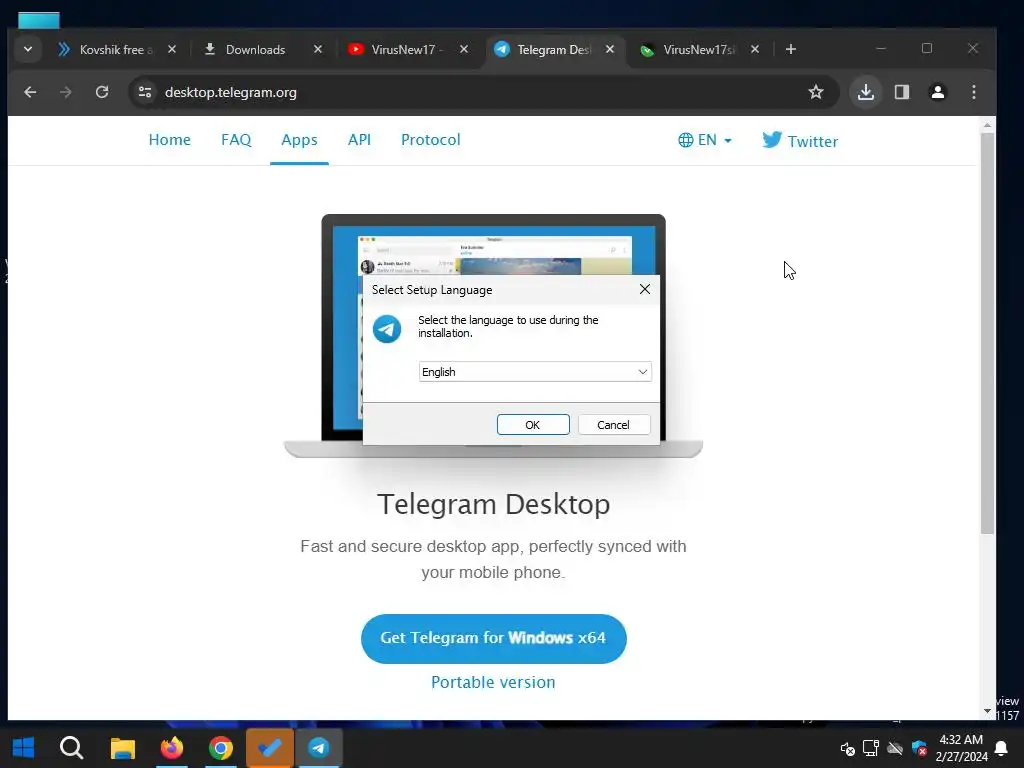Open a new browser tab
This screenshot has height=768, width=1024.
click(x=791, y=49)
